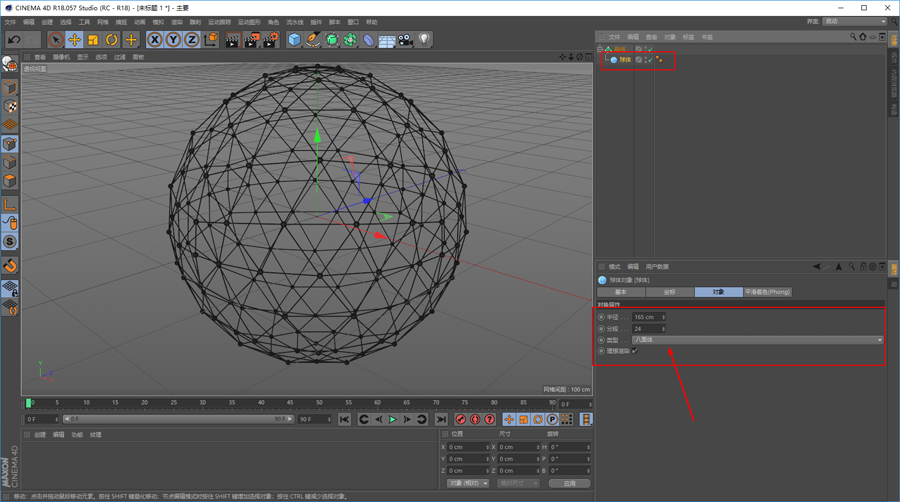Open the viewport 摄像机 menu
This screenshot has height=502, width=900.
coord(61,57)
